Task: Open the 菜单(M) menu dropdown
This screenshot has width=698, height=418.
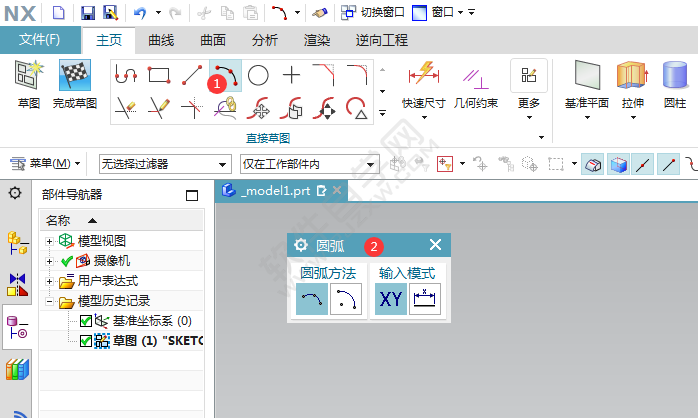Action: [x=45, y=164]
